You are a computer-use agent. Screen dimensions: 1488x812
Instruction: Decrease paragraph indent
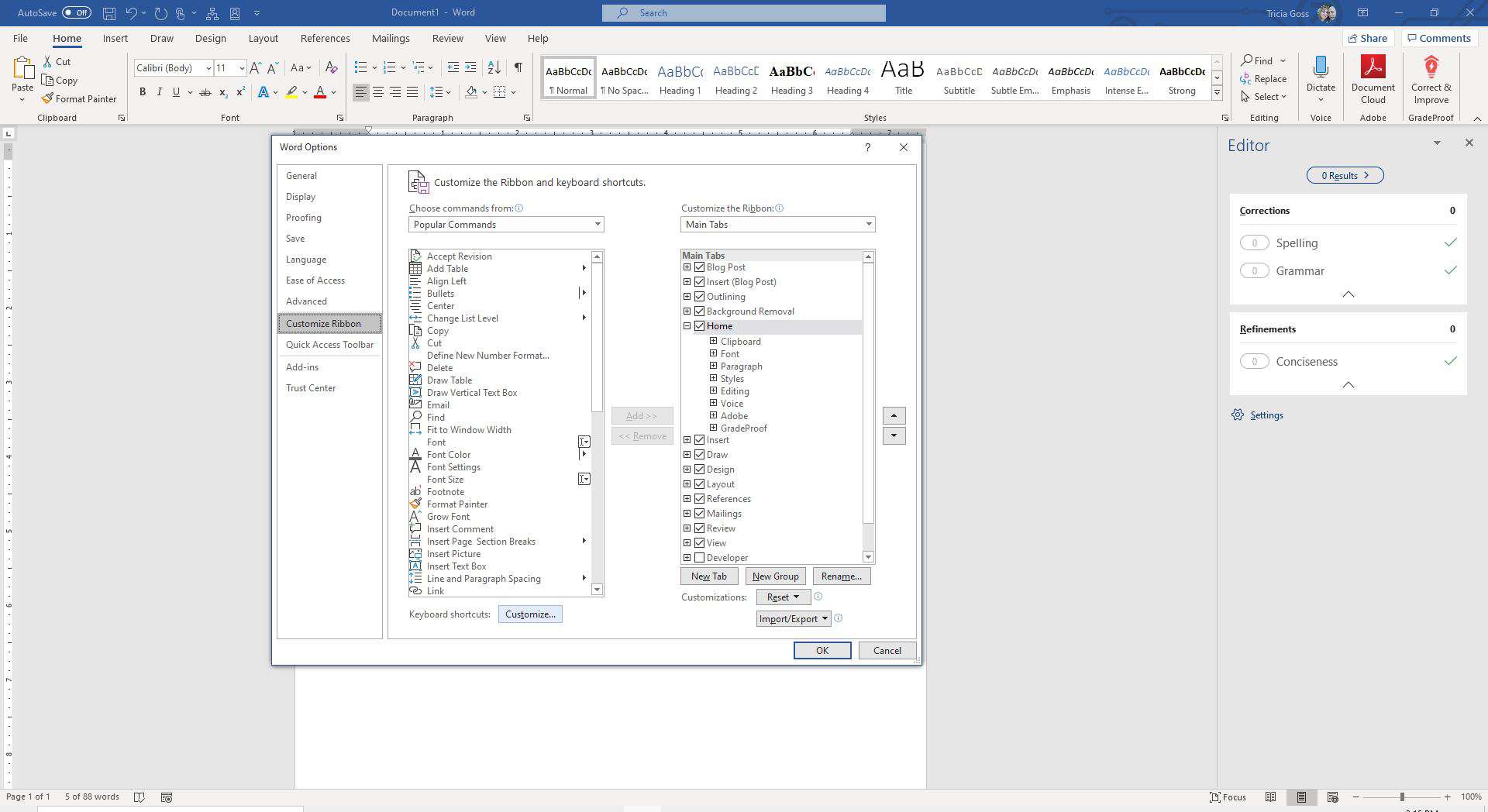point(453,67)
